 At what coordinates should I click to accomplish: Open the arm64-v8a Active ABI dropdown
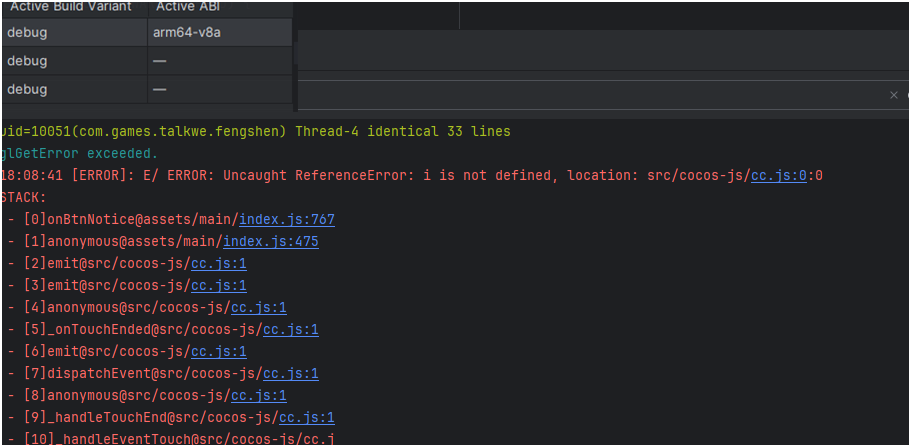pyautogui.click(x=219, y=32)
